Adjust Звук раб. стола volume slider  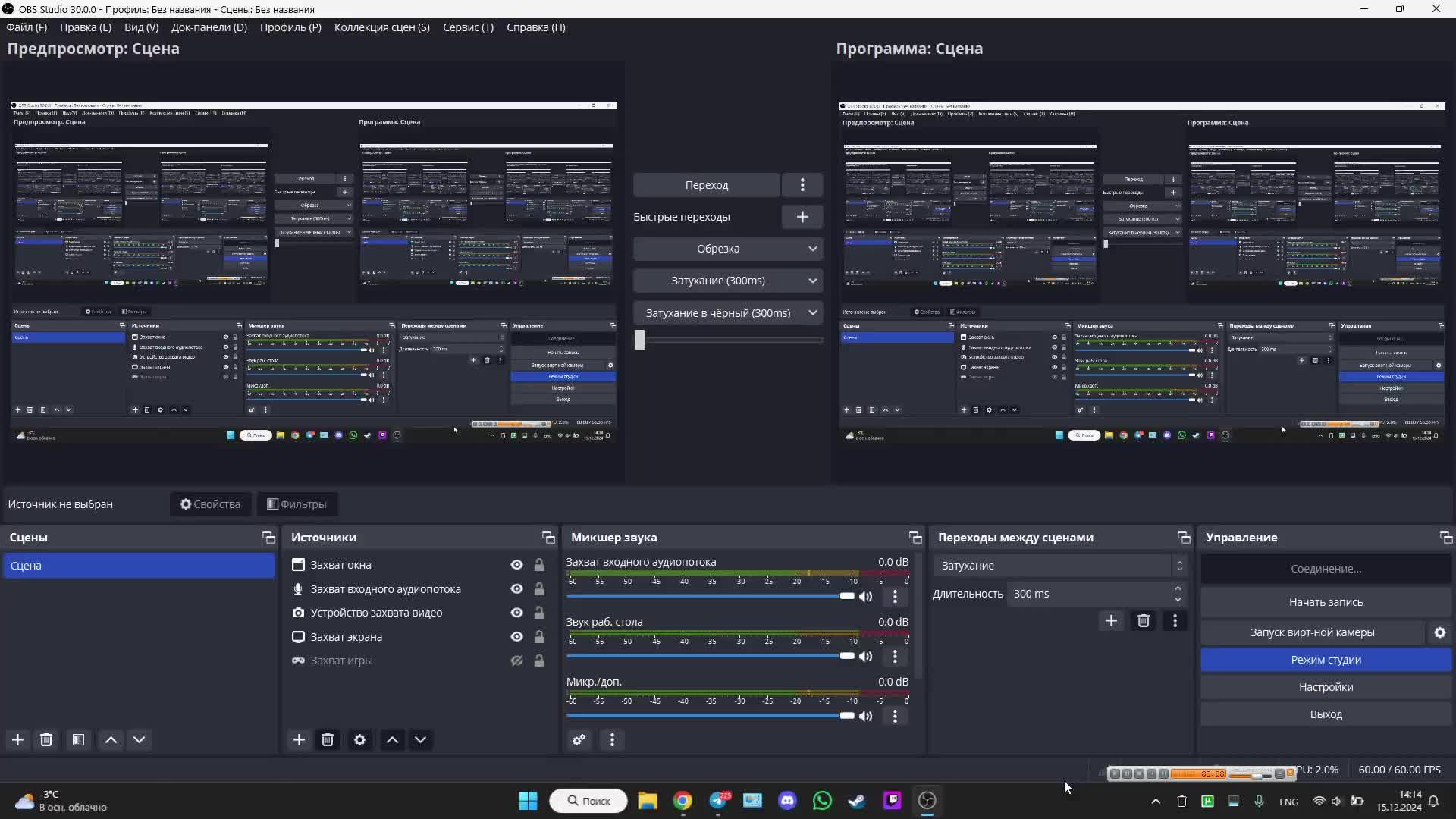pos(711,656)
